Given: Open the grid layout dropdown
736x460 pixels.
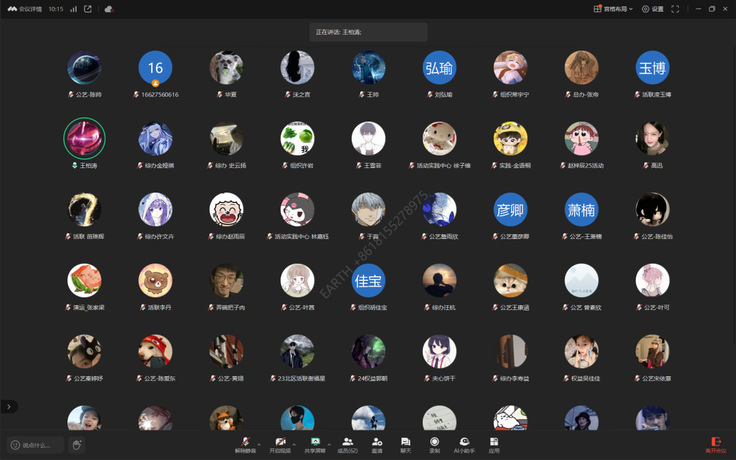Looking at the screenshot, I should point(612,9).
